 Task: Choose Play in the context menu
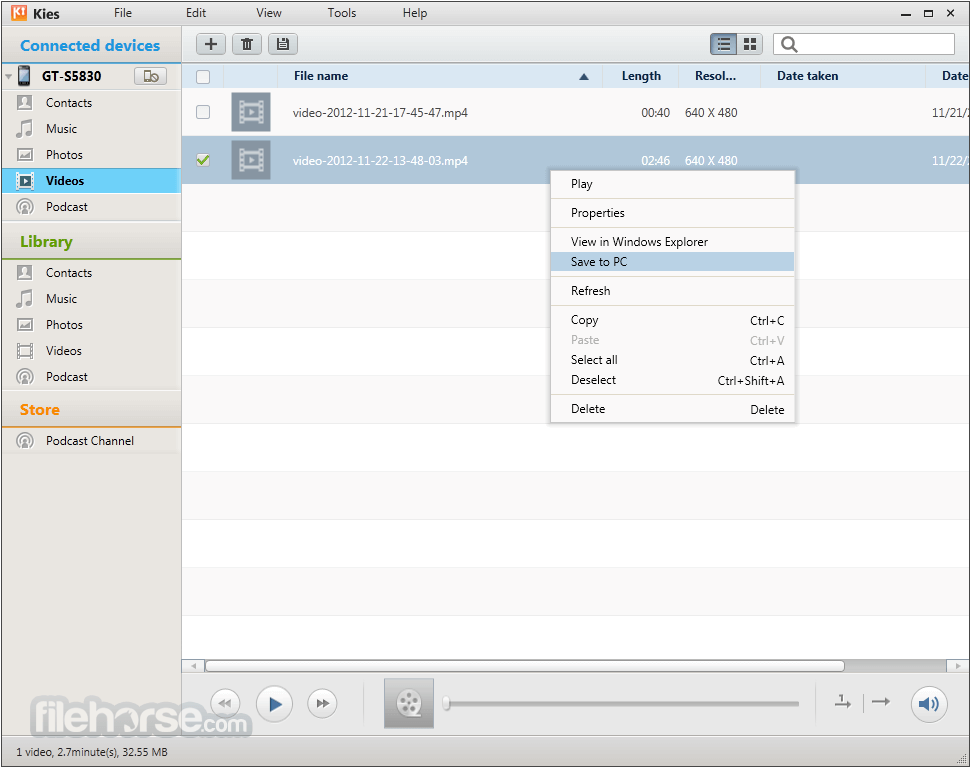coord(673,184)
